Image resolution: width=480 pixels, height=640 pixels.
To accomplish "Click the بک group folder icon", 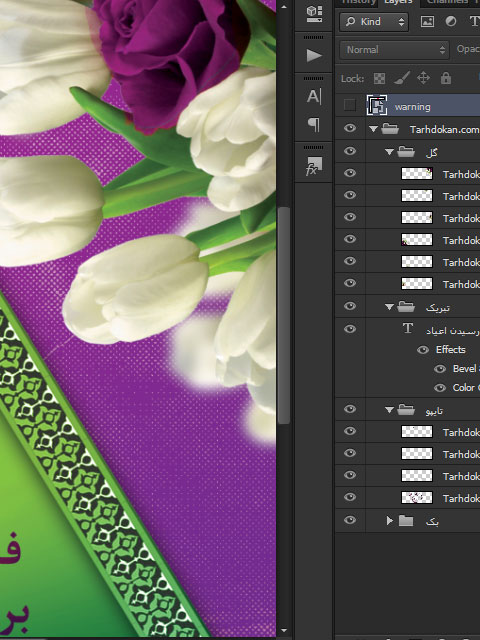I will pos(406,520).
